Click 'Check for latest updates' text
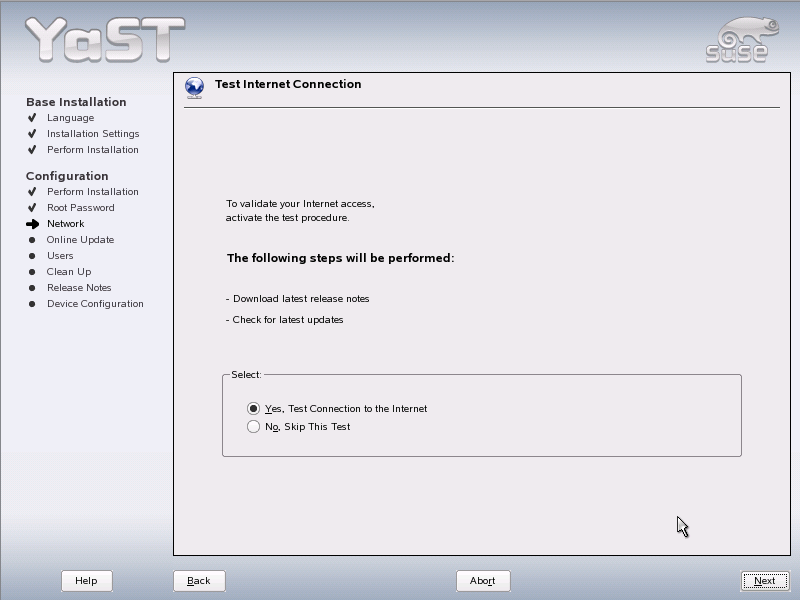Screen dimensions: 800x600 tap(288, 320)
